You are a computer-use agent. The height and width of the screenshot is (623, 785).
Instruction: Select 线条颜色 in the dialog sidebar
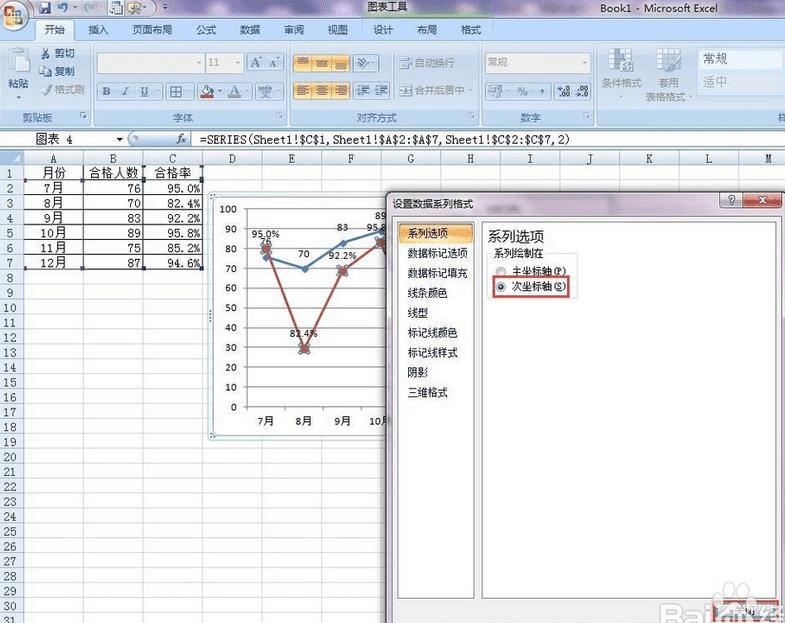(x=427, y=293)
